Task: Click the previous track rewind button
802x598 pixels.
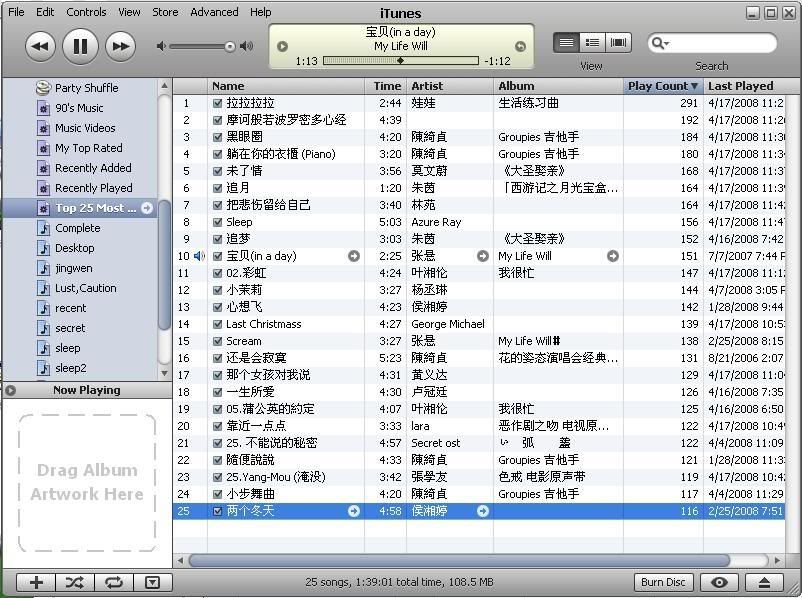Action: click(x=40, y=47)
